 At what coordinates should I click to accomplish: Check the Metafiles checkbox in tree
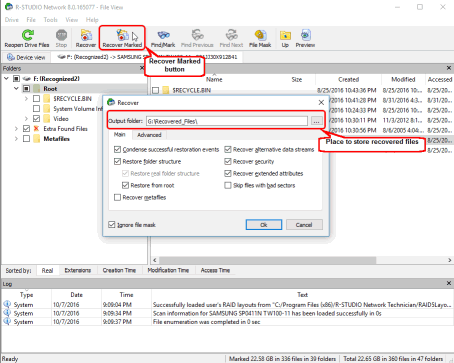tap(27, 139)
